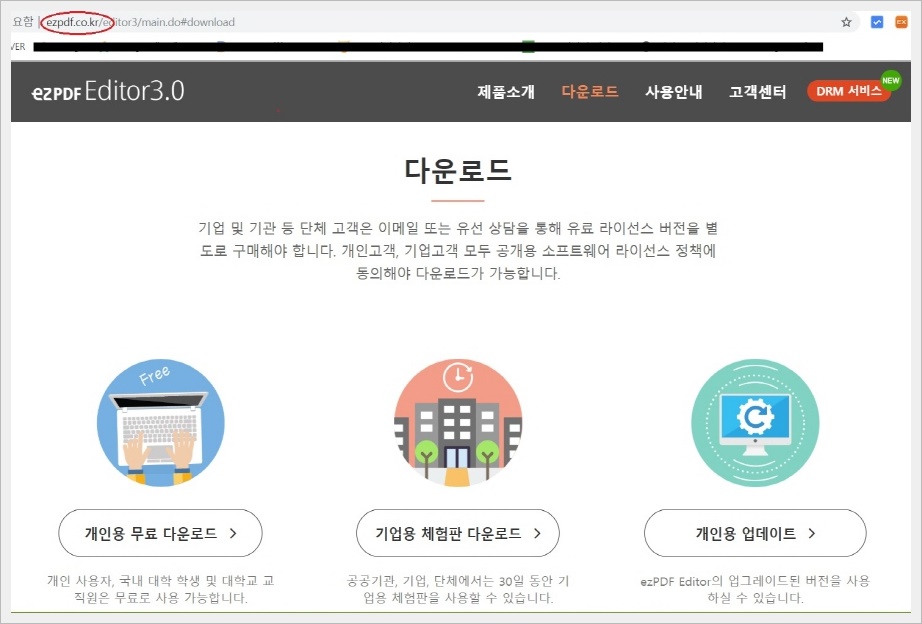Click the Free laptop illustration
The width and height of the screenshot is (922, 624).
161,423
